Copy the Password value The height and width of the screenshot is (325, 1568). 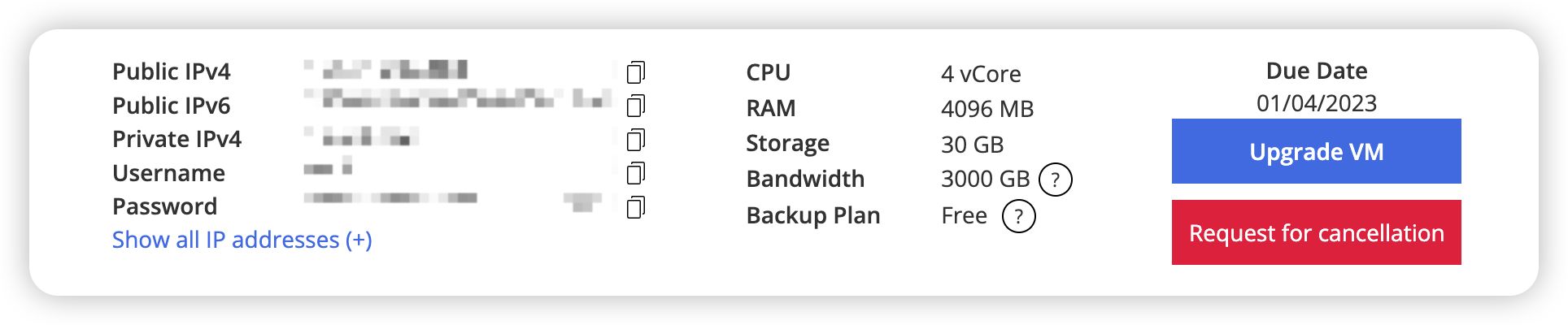click(636, 207)
